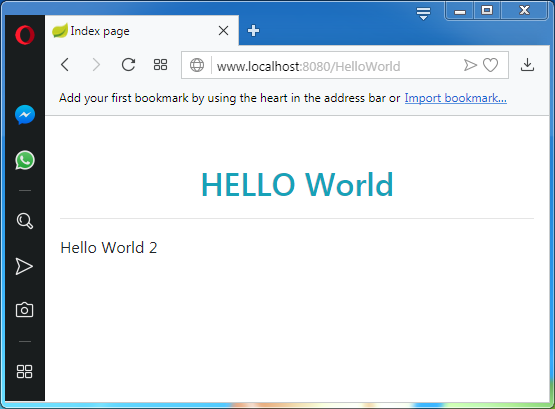Open Messenger in the sidebar

click(25, 115)
